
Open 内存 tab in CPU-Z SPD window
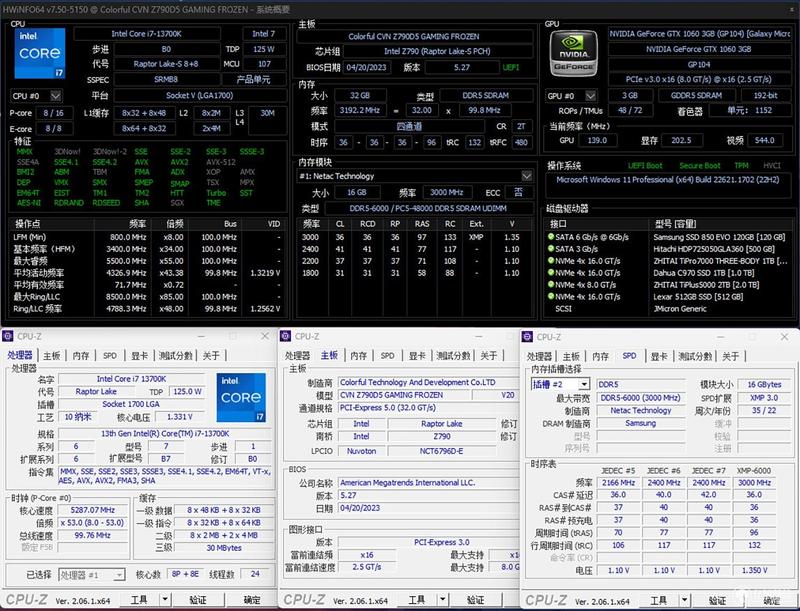coord(600,356)
